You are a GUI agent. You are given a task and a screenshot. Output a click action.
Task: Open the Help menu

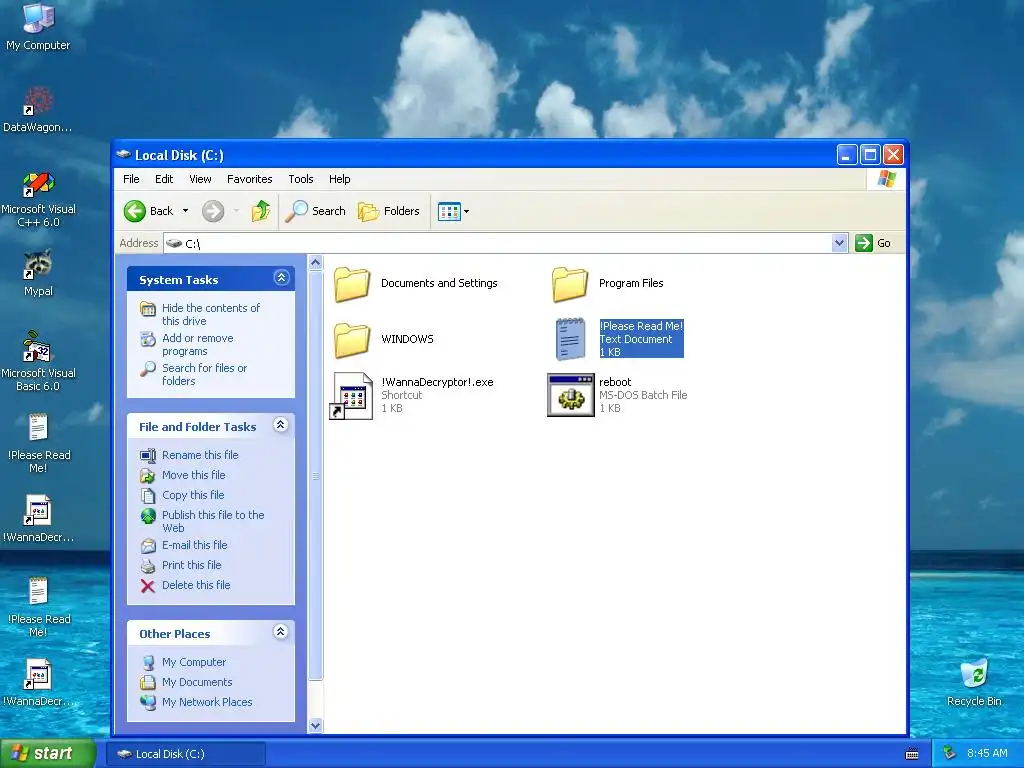340,179
